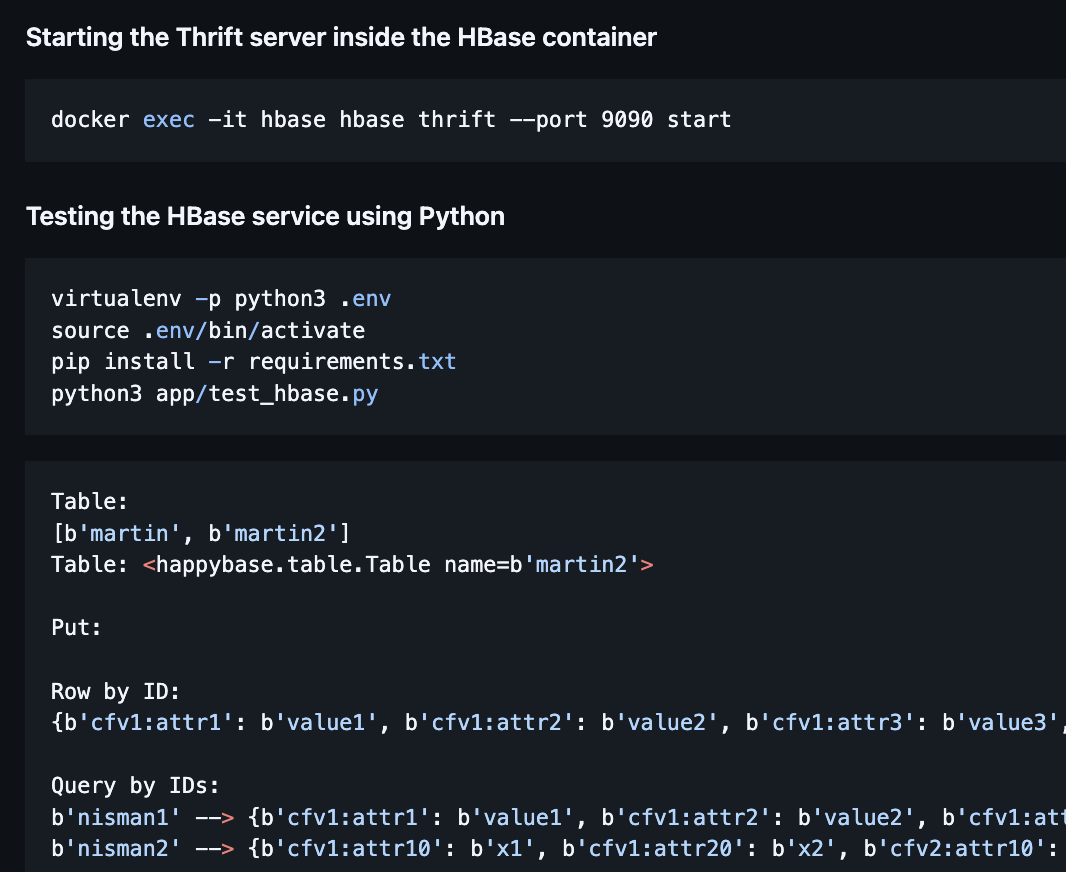The height and width of the screenshot is (872, 1066).
Task: Click the 'Query by IDs:' output label
Action: point(139,786)
